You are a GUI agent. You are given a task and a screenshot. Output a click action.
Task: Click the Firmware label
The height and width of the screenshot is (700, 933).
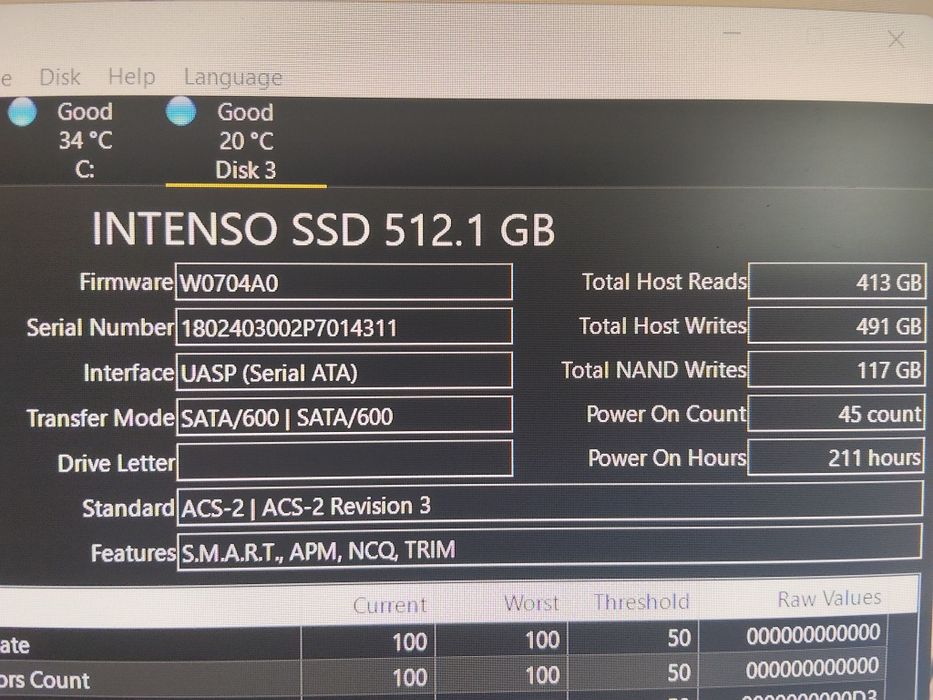(x=126, y=282)
